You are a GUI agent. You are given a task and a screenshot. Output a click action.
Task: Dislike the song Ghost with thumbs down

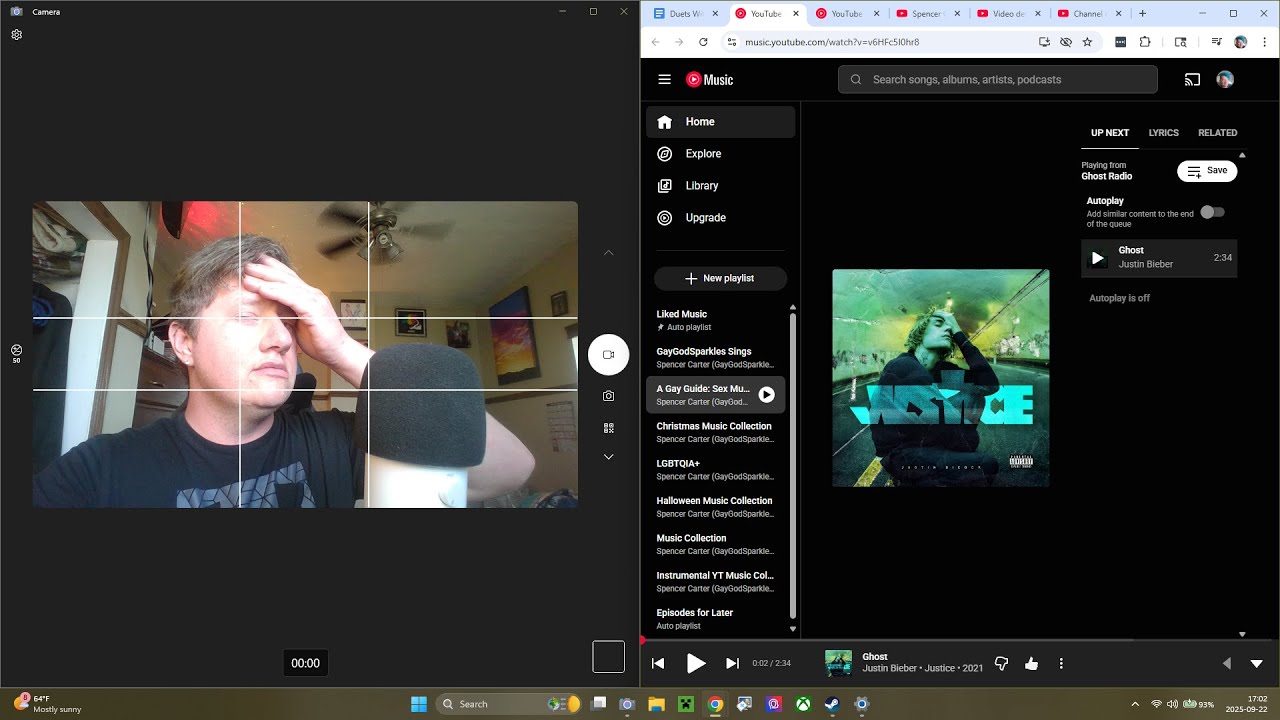tap(1001, 663)
